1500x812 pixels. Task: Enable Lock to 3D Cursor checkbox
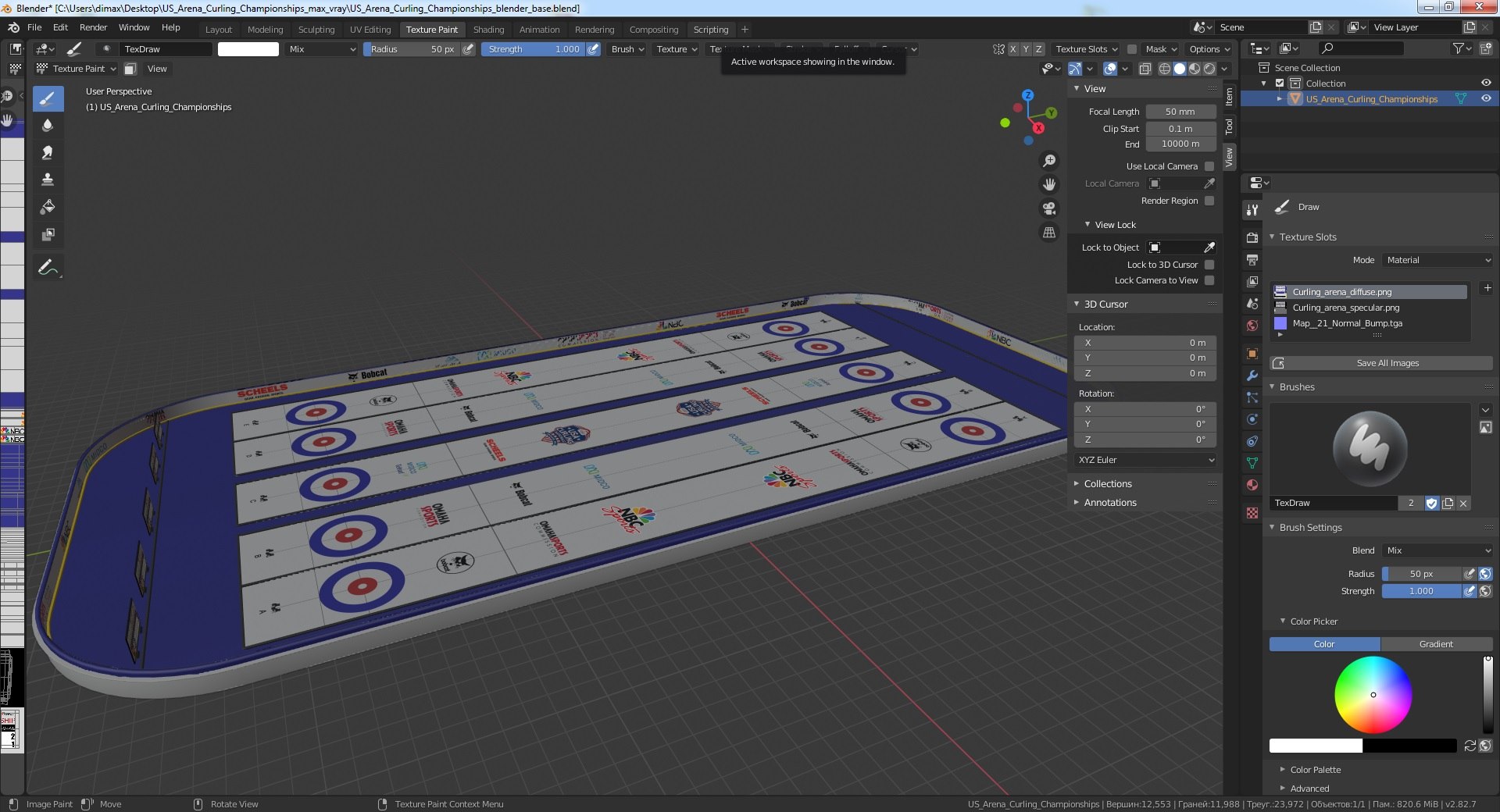[1209, 265]
